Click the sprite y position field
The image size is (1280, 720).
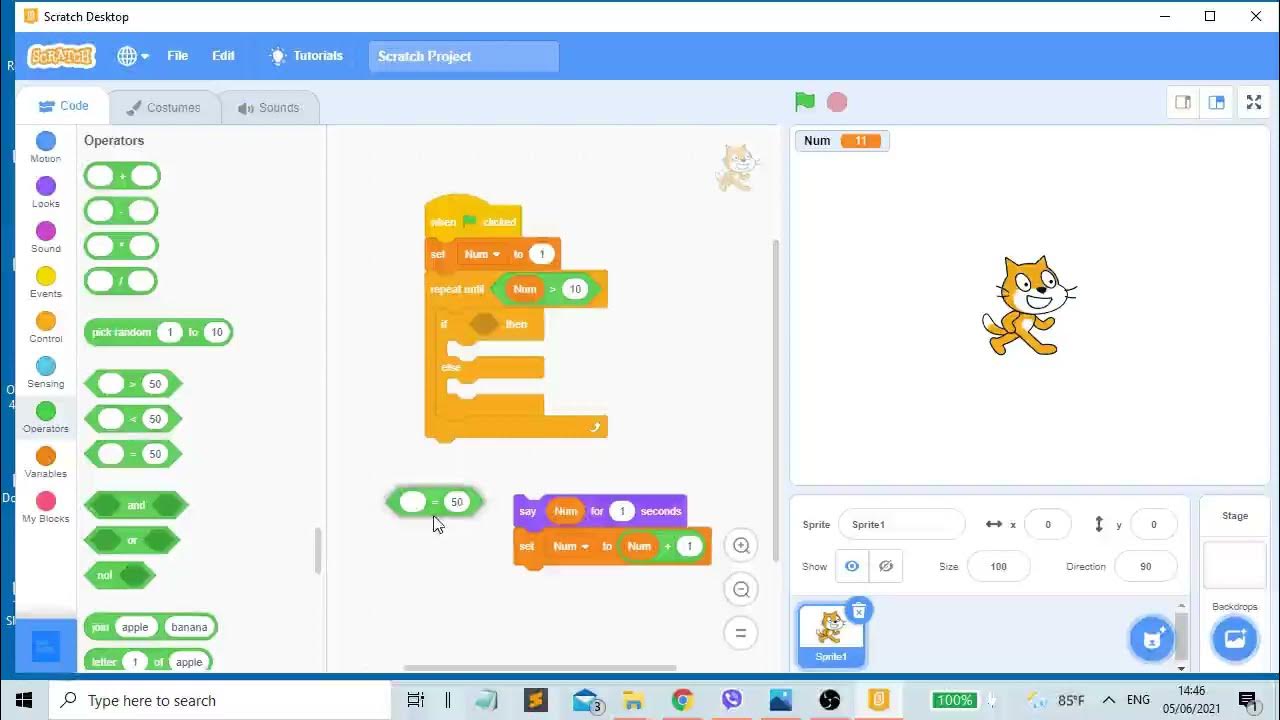coord(1153,524)
